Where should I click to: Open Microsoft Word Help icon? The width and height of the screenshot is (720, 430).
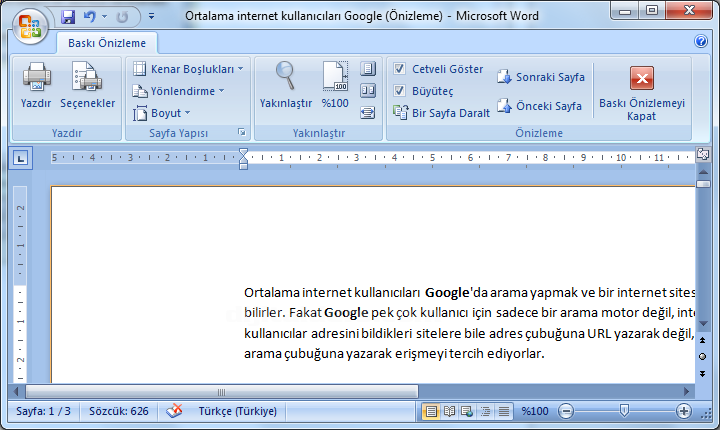point(701,41)
